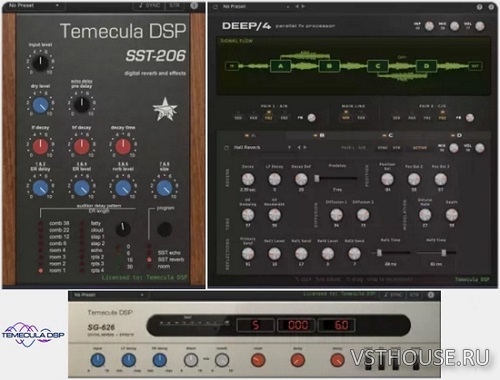Image resolution: width=500 pixels, height=380 pixels.
Task: Adjust the DEEP/4 master VOL knob
Action: (x=480, y=26)
